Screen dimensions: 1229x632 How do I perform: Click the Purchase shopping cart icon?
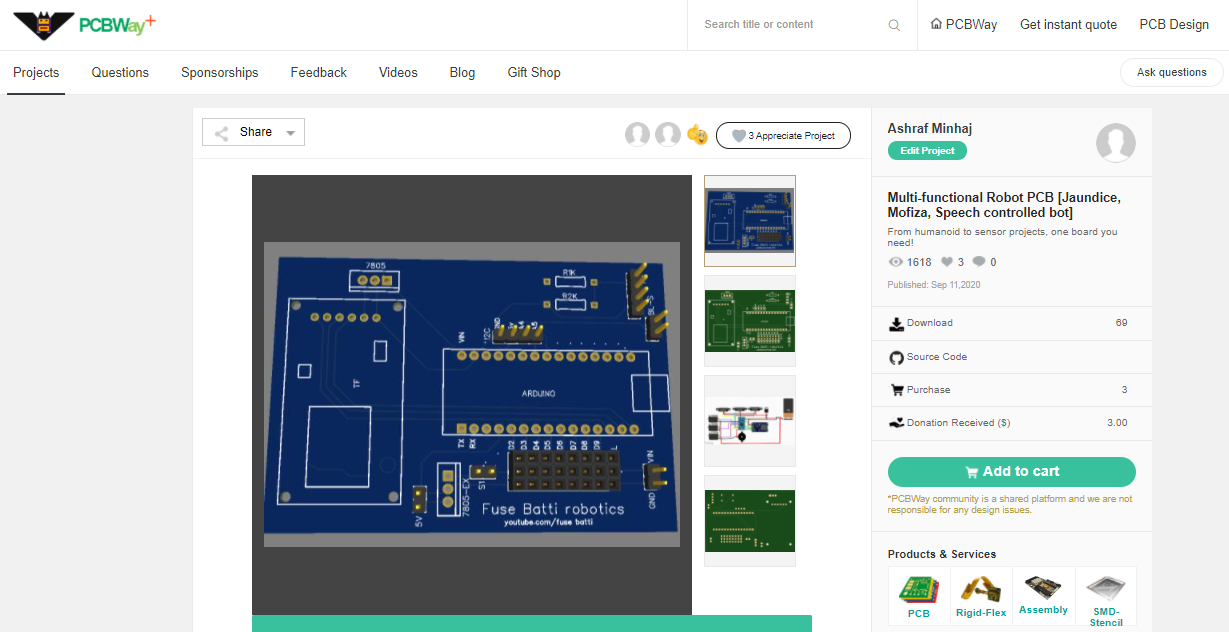tap(896, 389)
